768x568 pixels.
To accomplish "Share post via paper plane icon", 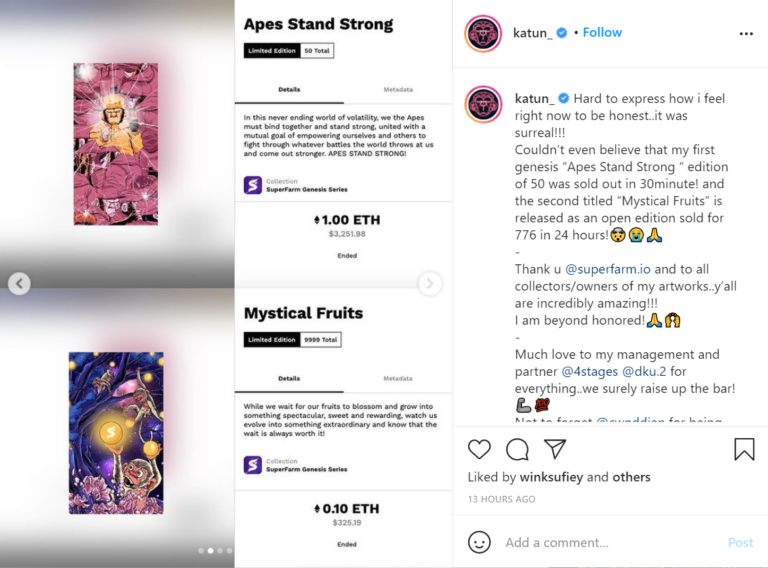I will [555, 449].
